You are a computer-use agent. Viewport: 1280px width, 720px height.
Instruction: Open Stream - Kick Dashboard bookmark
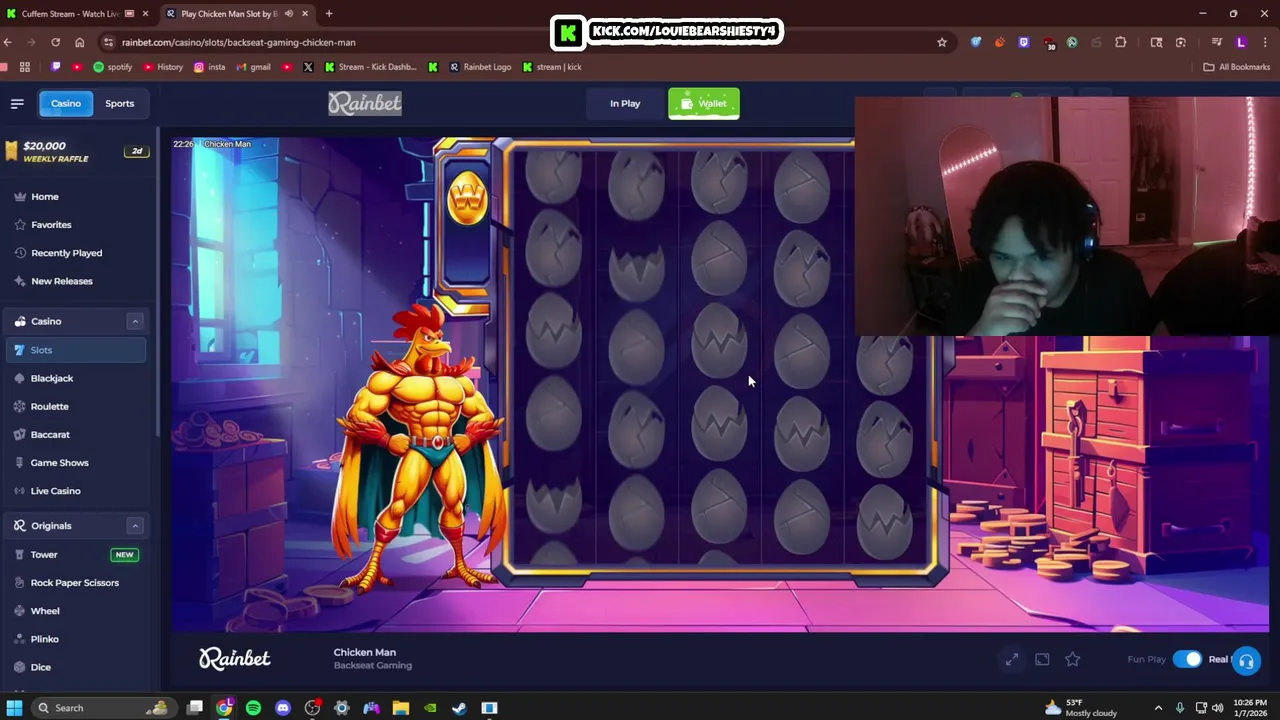point(370,67)
